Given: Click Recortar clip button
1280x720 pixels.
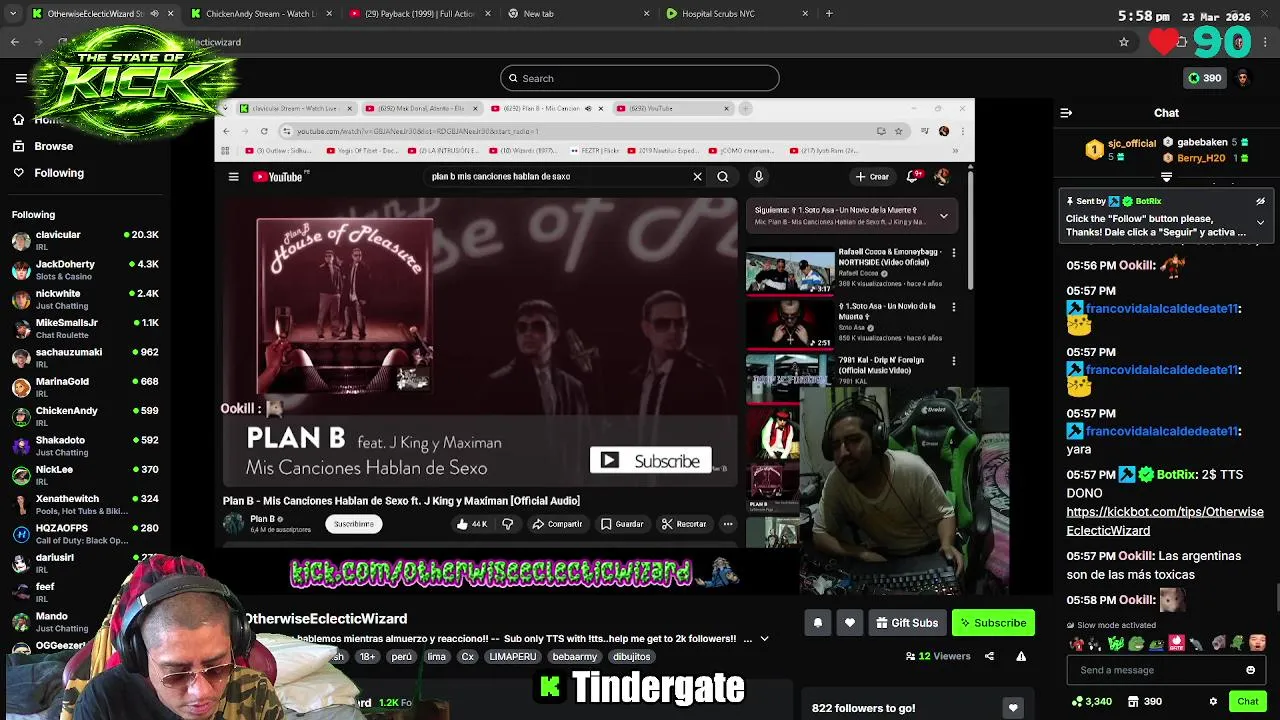Looking at the screenshot, I should click(x=684, y=524).
